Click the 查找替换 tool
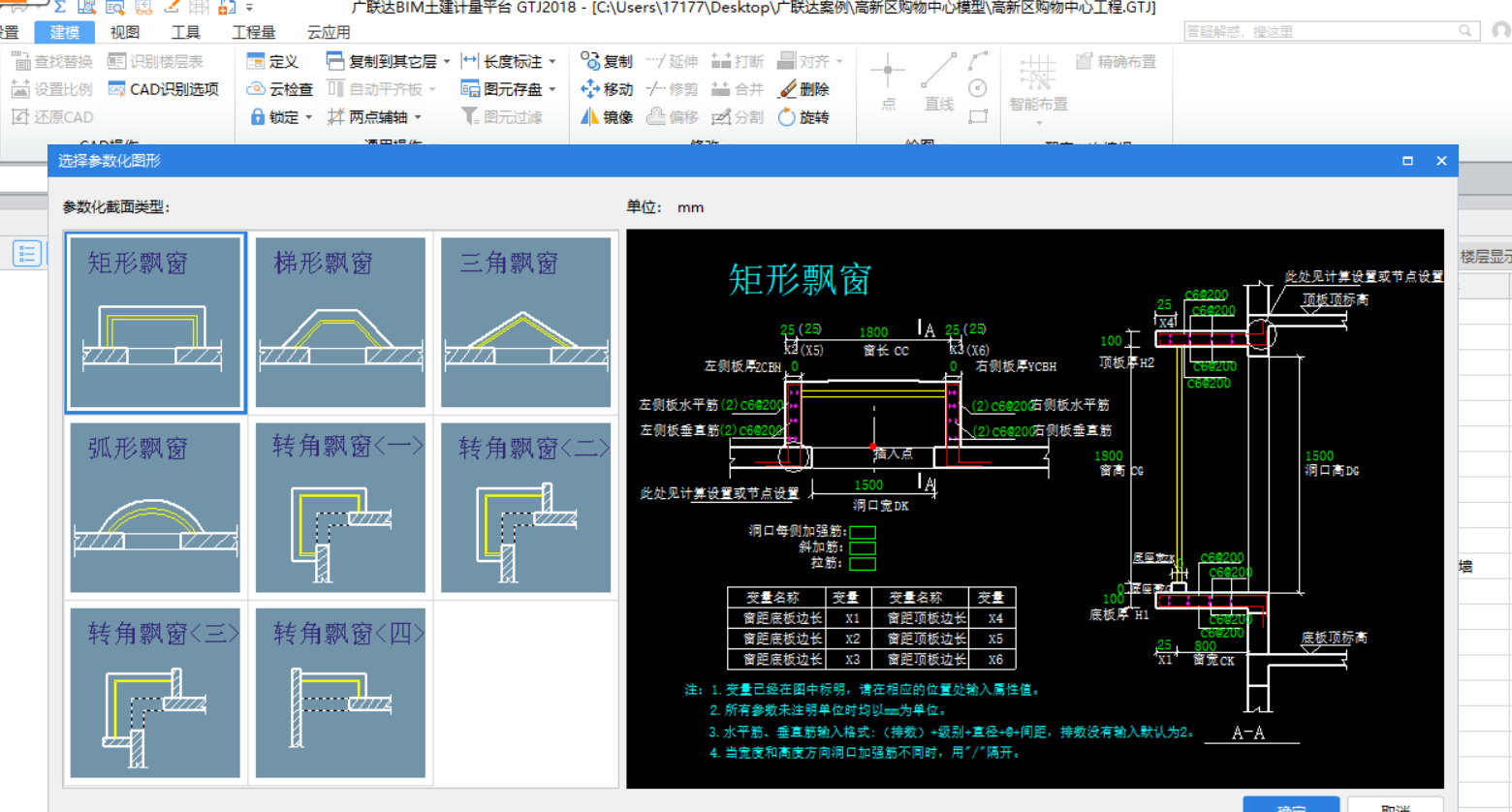Screen dimensions: 1512x812 tap(52, 61)
